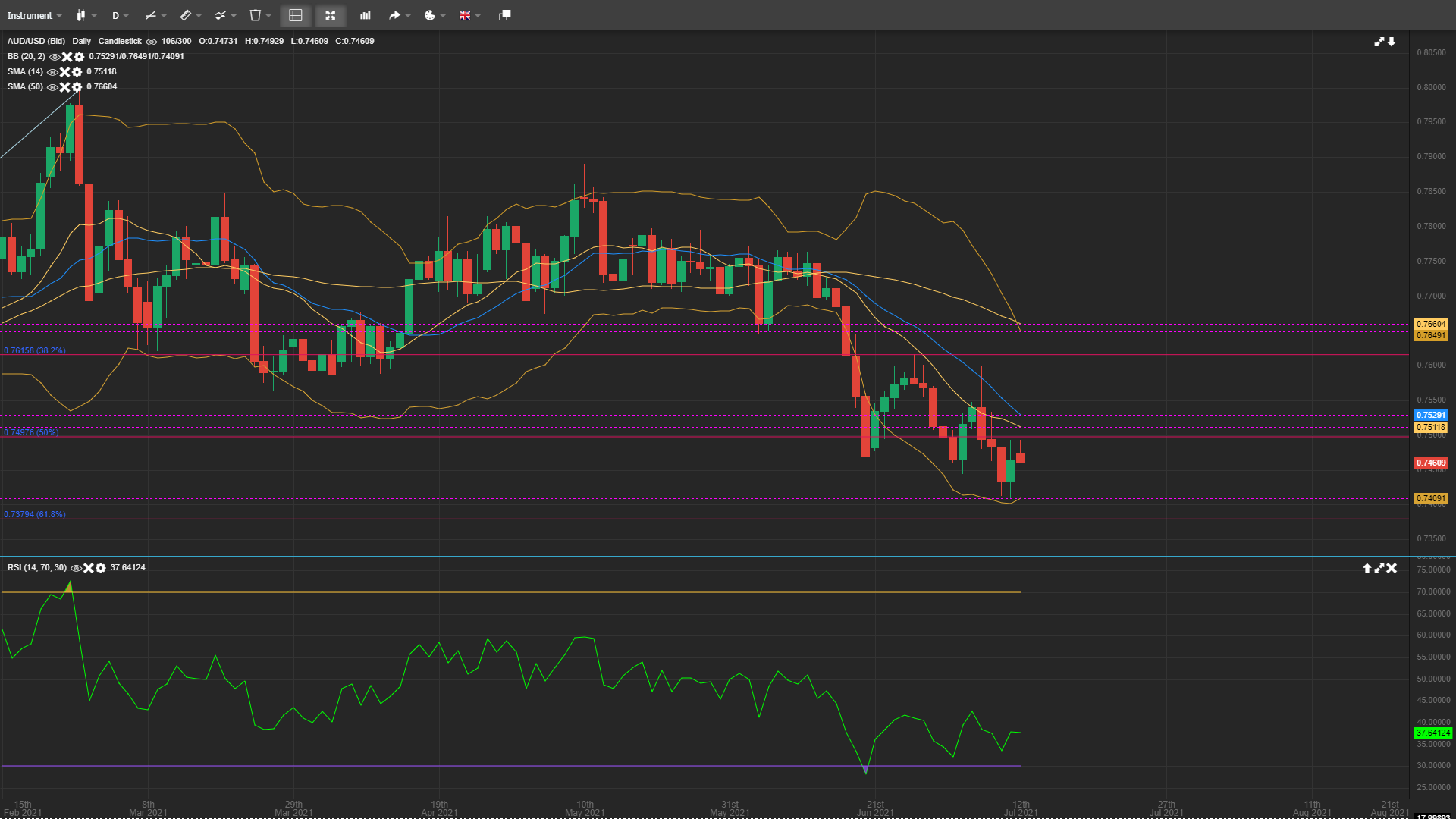
Task: Click the 0.74609 current price tag
Action: pos(1432,463)
